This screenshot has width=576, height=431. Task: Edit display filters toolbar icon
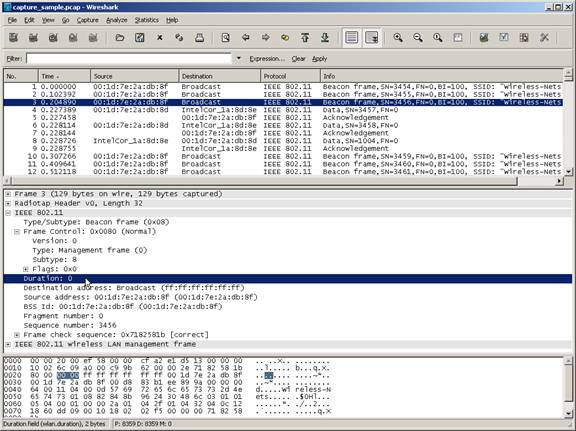click(504, 37)
